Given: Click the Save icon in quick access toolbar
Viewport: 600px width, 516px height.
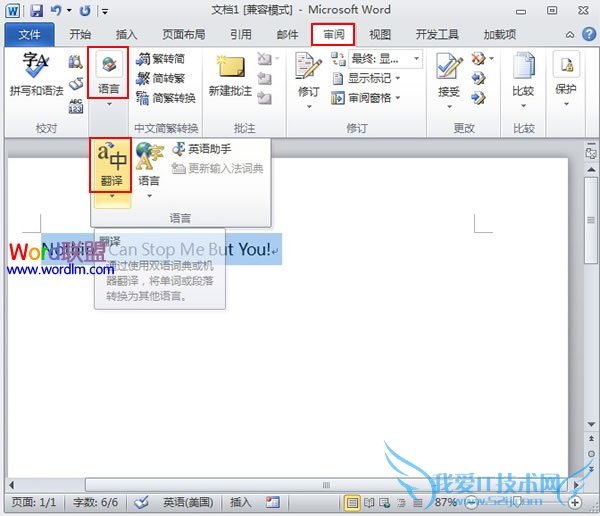Looking at the screenshot, I should [x=36, y=10].
